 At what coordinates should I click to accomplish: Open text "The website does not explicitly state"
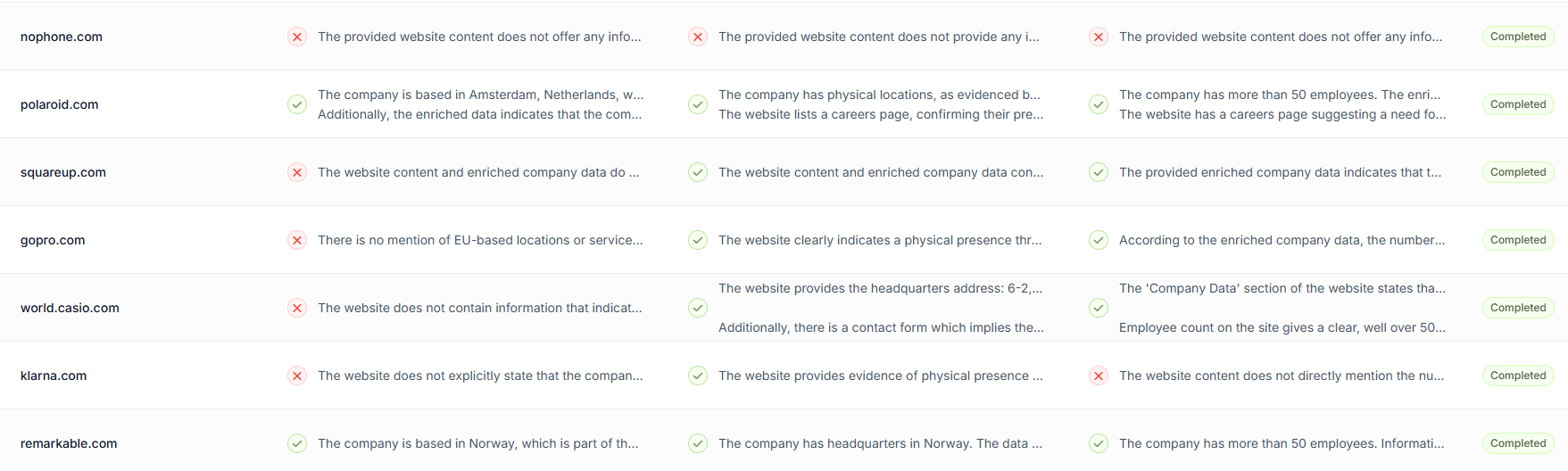pos(480,376)
